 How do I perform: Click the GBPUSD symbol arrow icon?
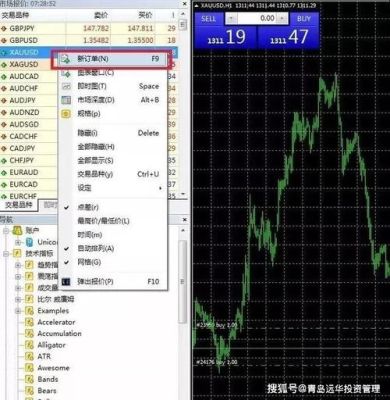(4, 41)
